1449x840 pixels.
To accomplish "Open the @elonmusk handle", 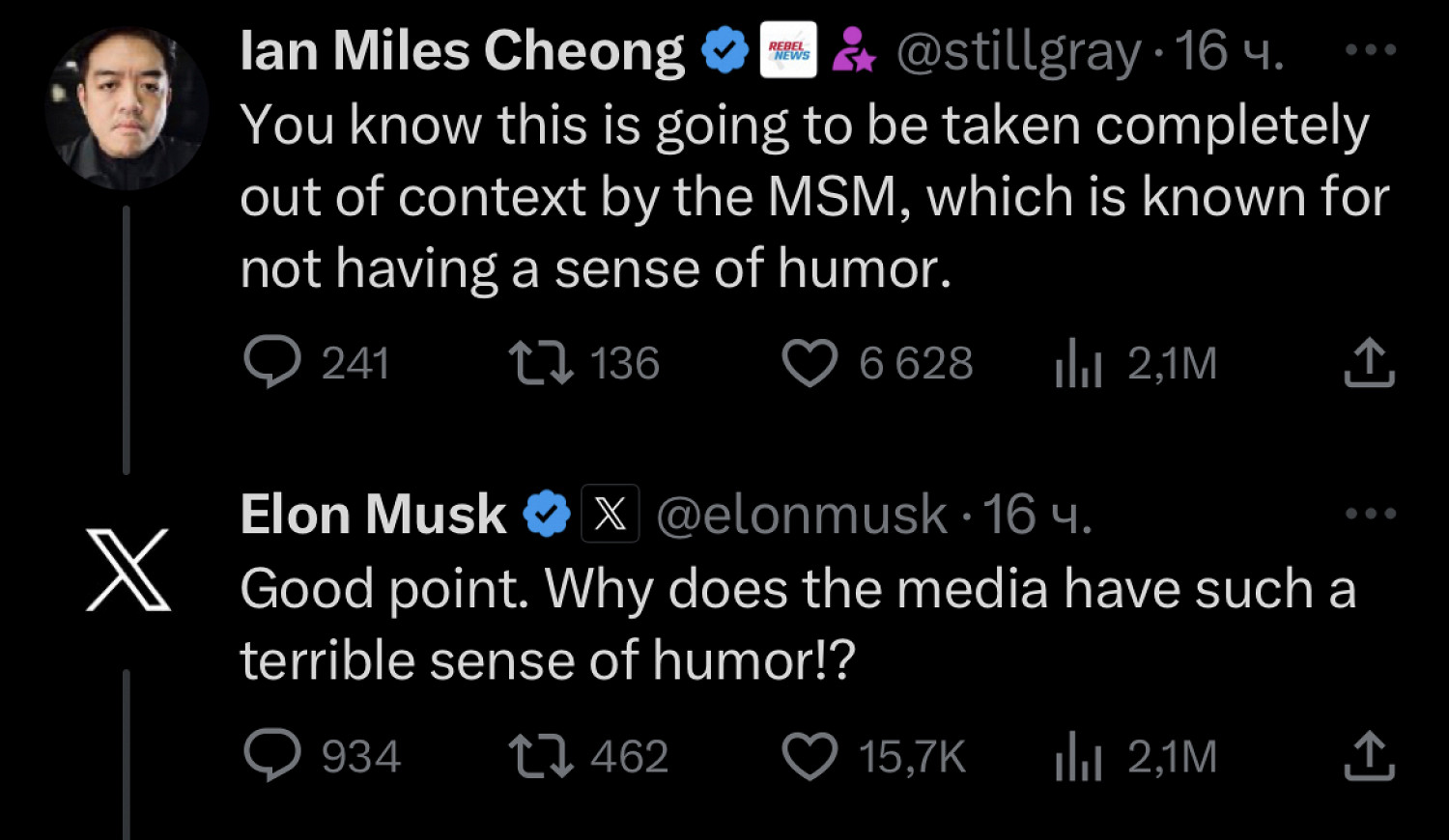I will (x=802, y=514).
